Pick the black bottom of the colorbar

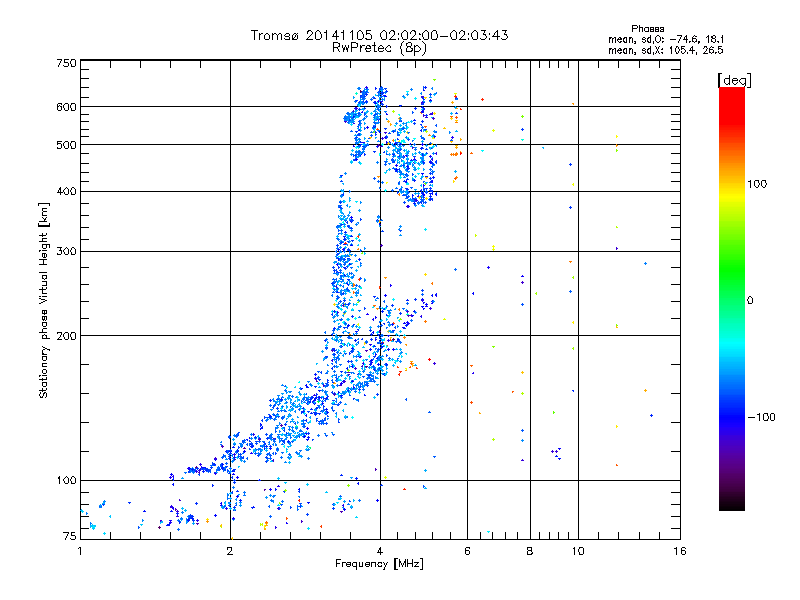point(732,503)
